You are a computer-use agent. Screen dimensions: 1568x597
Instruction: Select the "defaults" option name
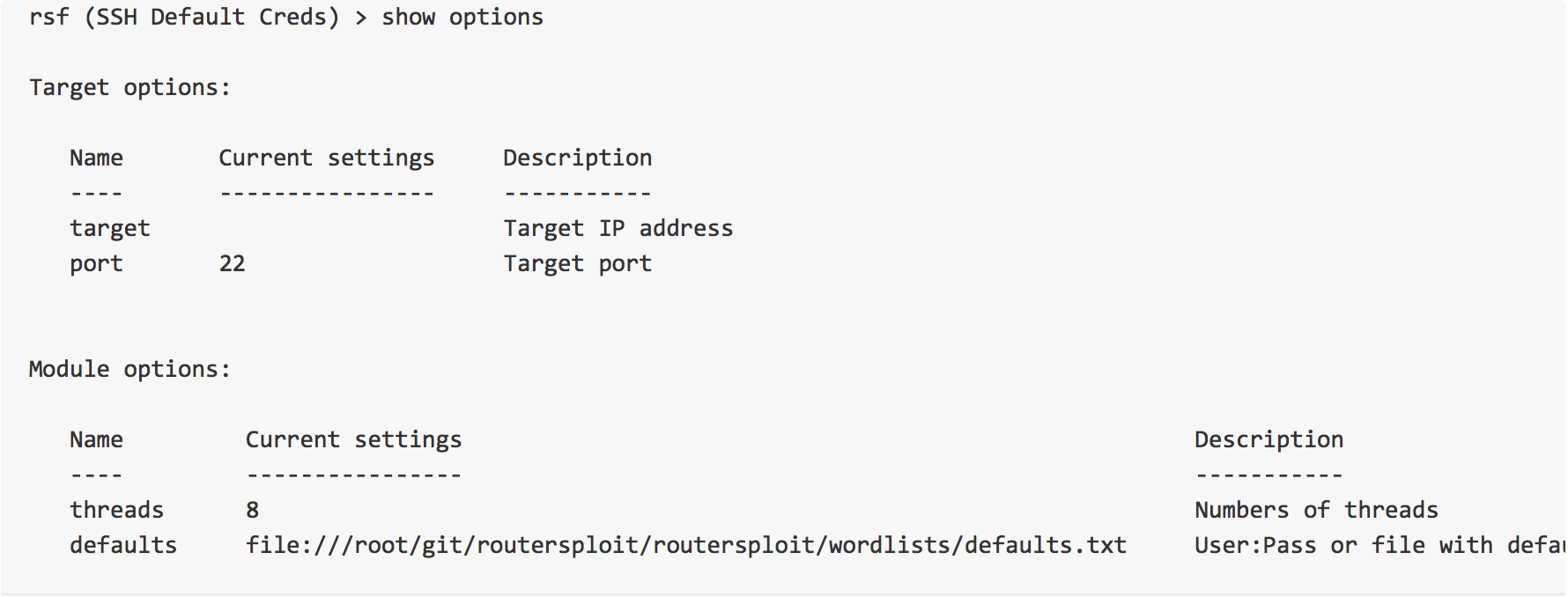point(123,546)
